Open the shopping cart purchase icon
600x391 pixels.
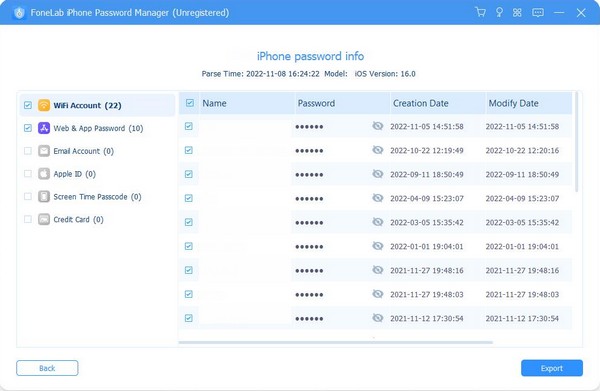pyautogui.click(x=480, y=12)
